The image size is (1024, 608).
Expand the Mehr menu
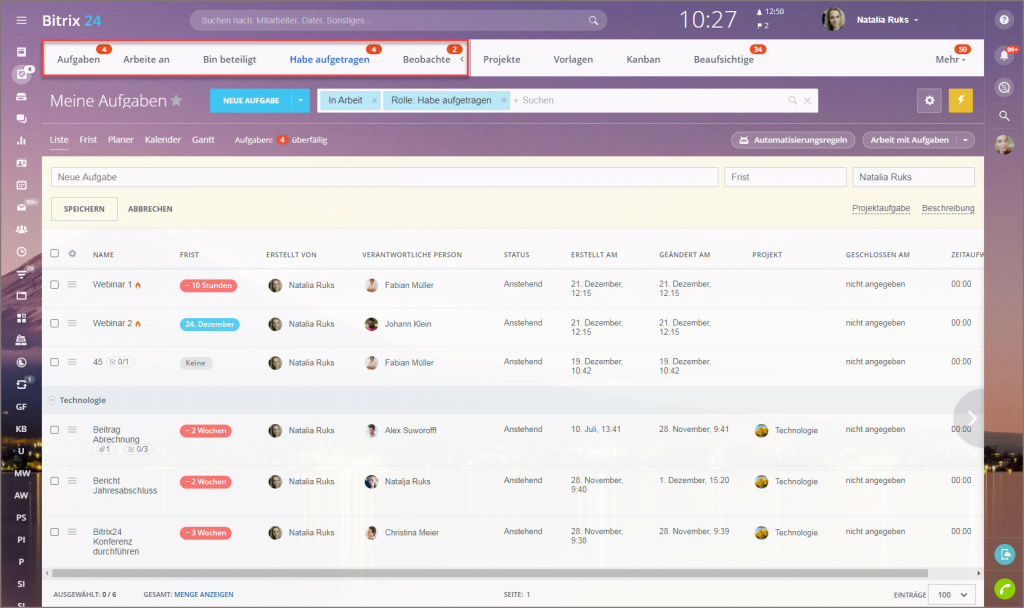[x=950, y=59]
